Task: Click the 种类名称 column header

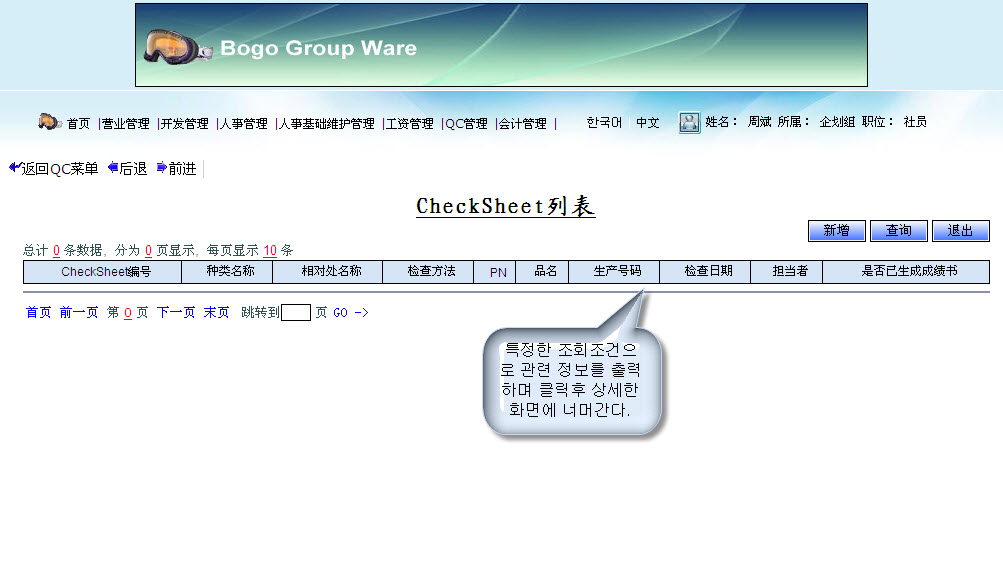Action: [x=227, y=272]
